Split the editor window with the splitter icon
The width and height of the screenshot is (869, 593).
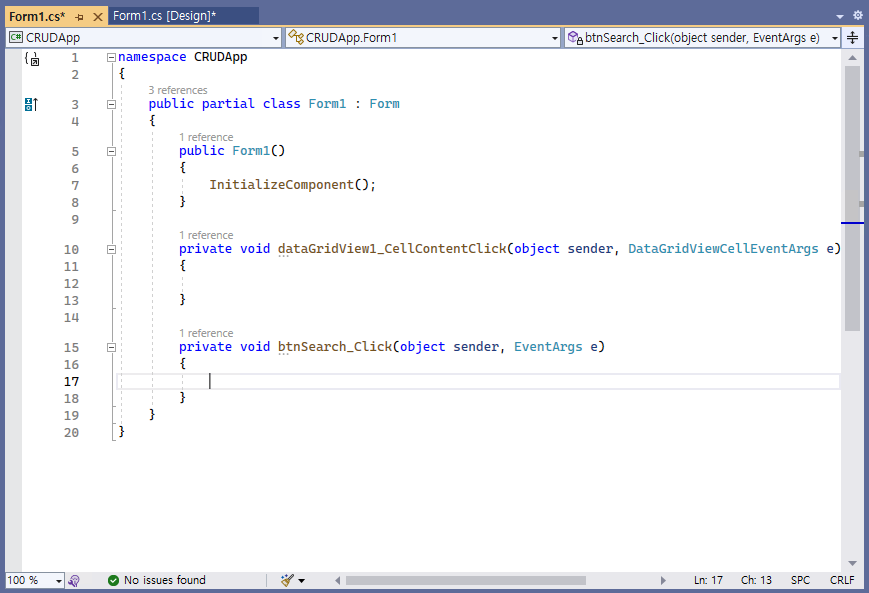(x=852, y=38)
